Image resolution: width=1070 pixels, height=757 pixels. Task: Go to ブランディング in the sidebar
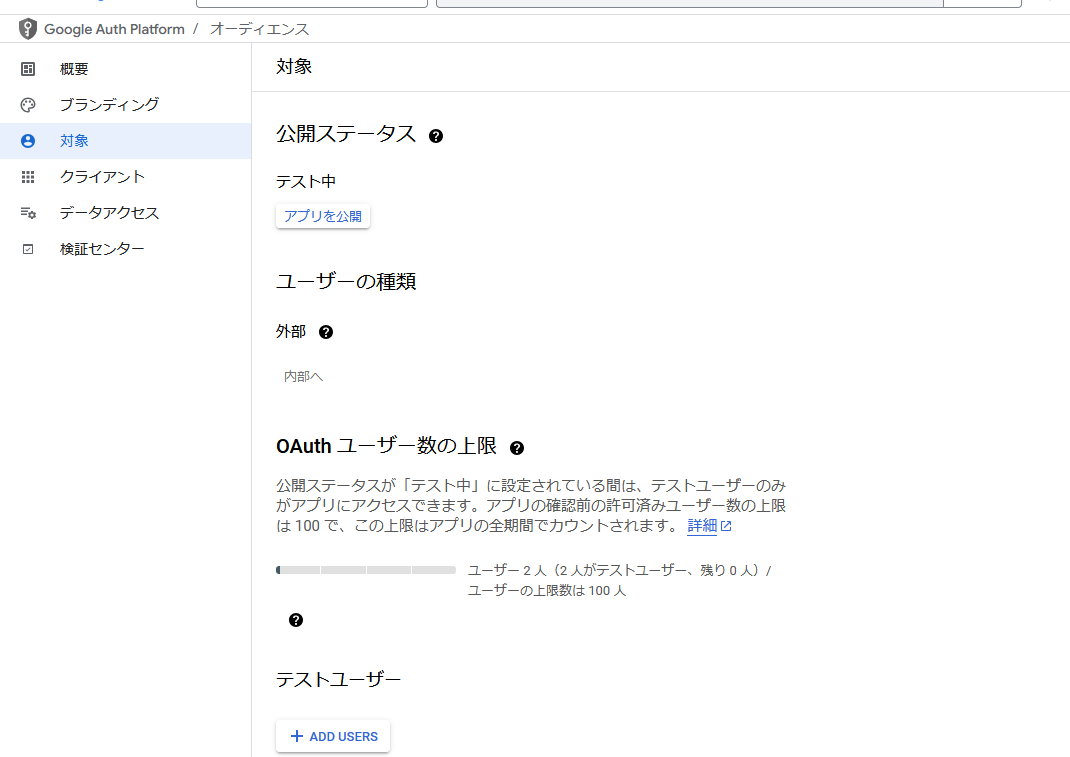click(126, 105)
